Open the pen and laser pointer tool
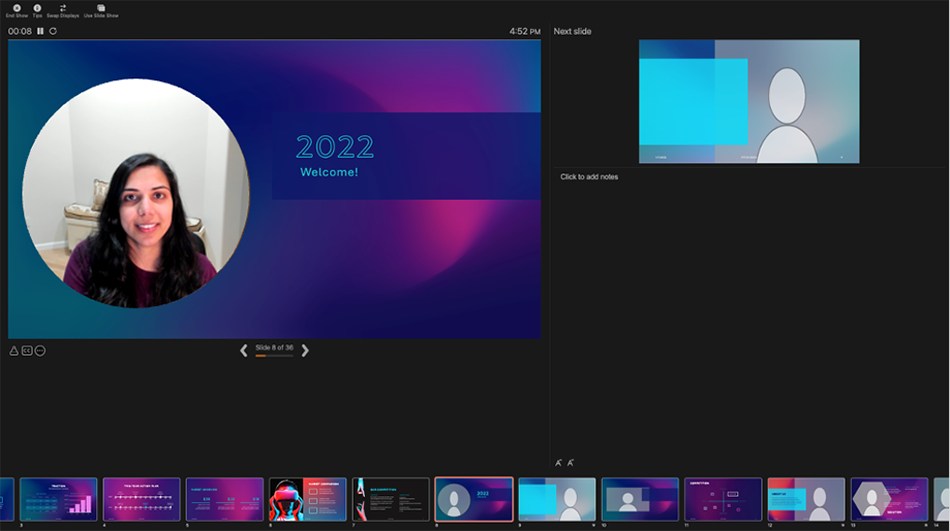Image resolution: width=950 pixels, height=531 pixels. [14, 351]
